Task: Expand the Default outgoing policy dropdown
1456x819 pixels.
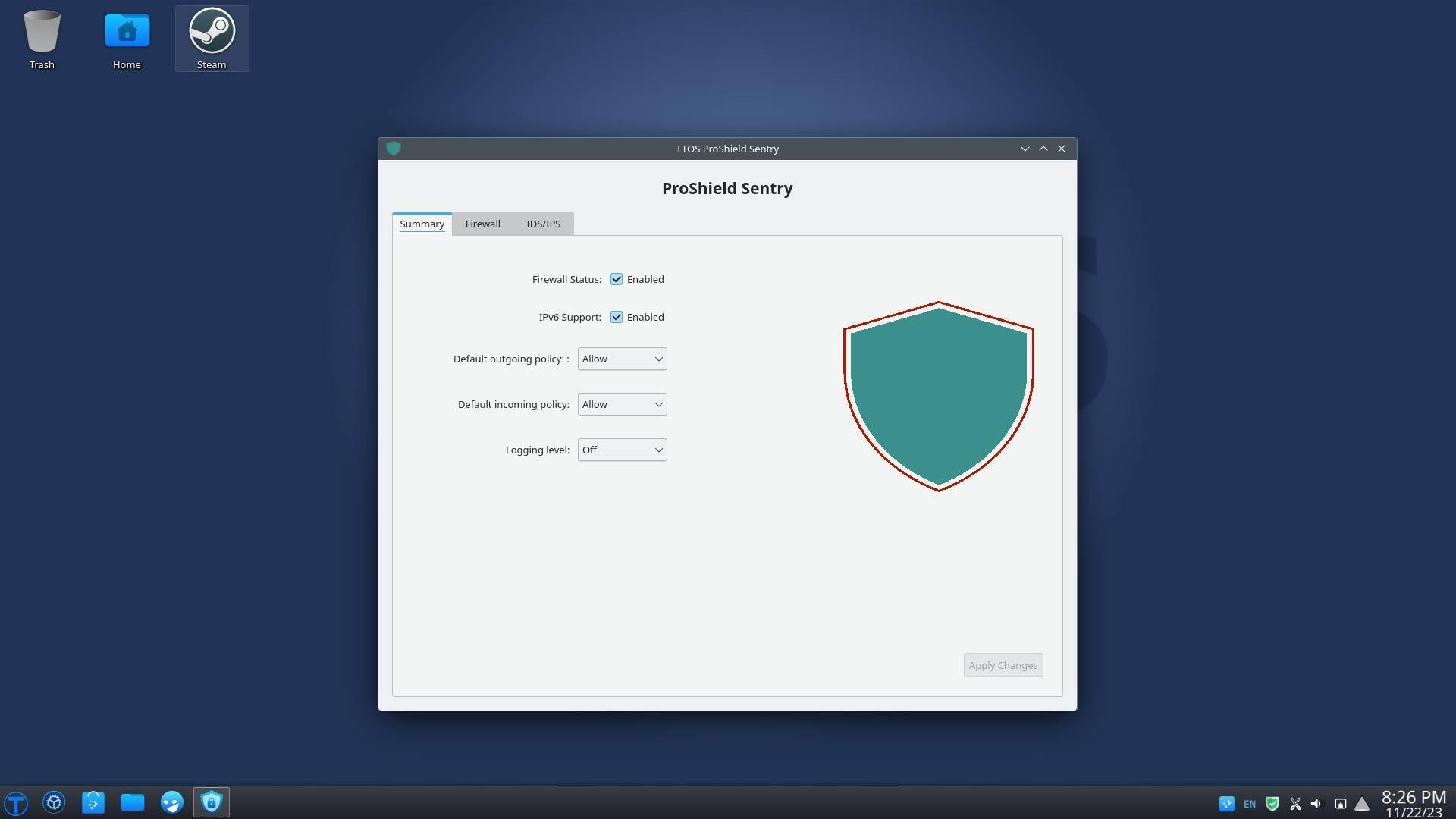Action: [622, 359]
